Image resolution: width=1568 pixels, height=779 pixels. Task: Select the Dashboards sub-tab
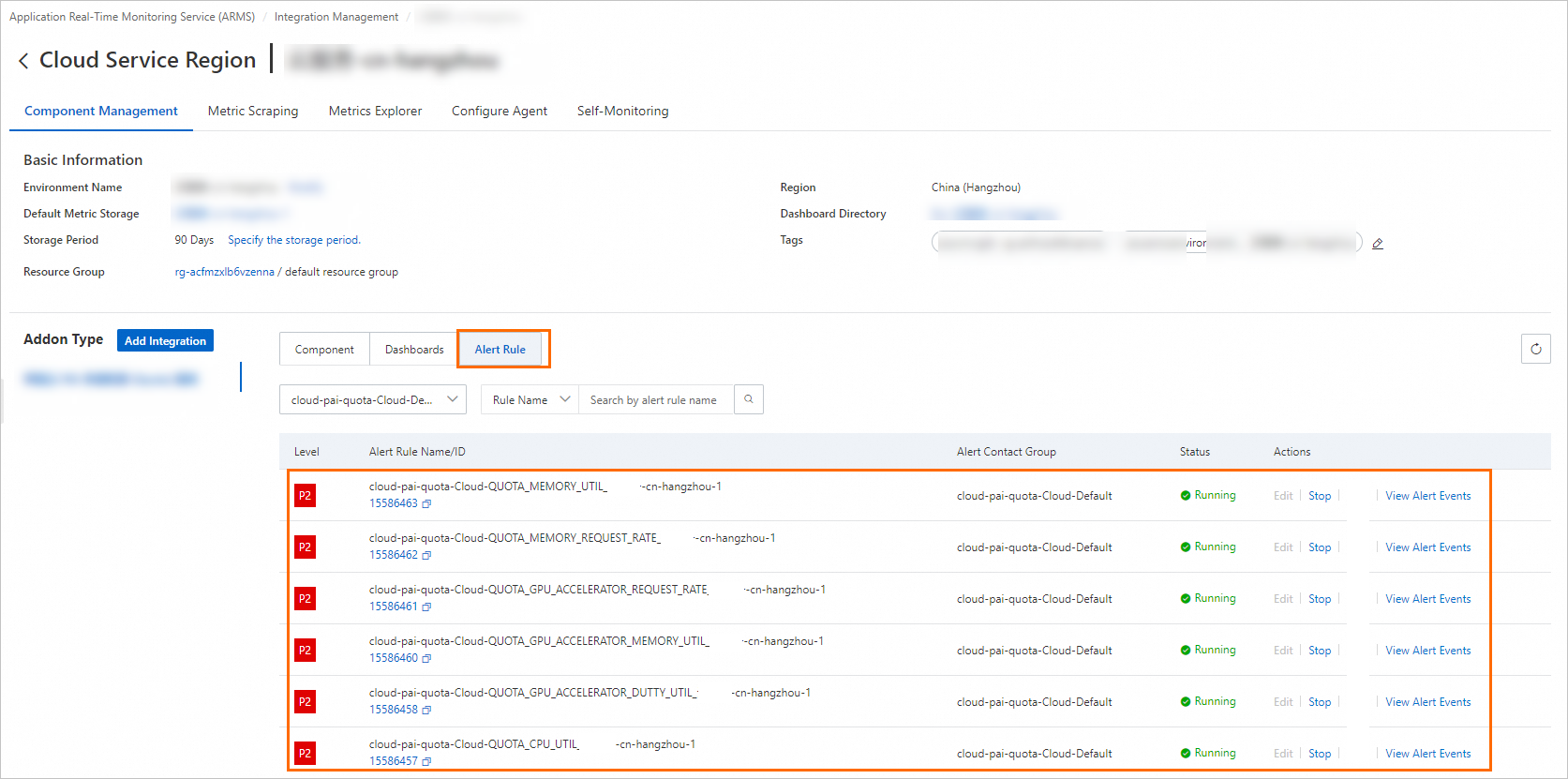(x=414, y=349)
